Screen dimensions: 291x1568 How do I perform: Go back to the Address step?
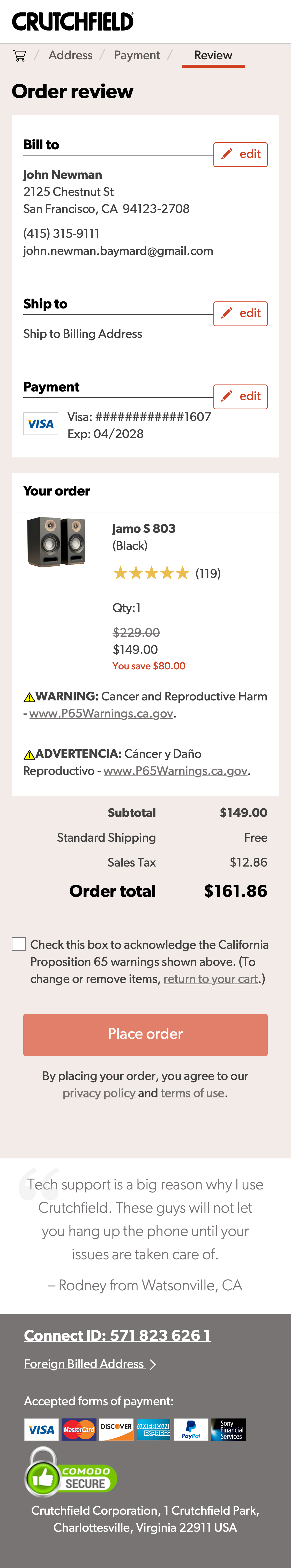click(x=71, y=55)
